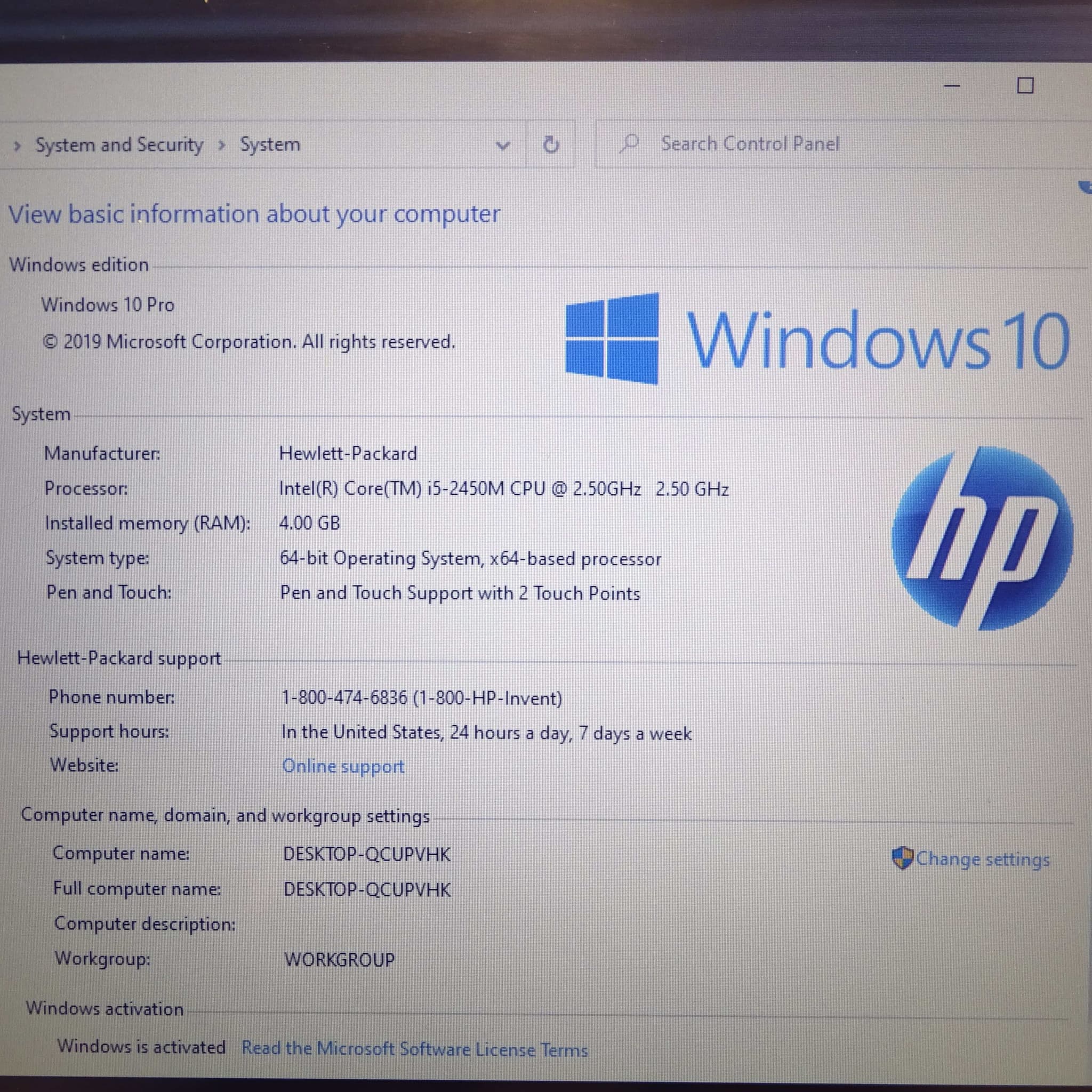Select the text Windows 10 Pro
1092x1092 pixels.
(108, 305)
